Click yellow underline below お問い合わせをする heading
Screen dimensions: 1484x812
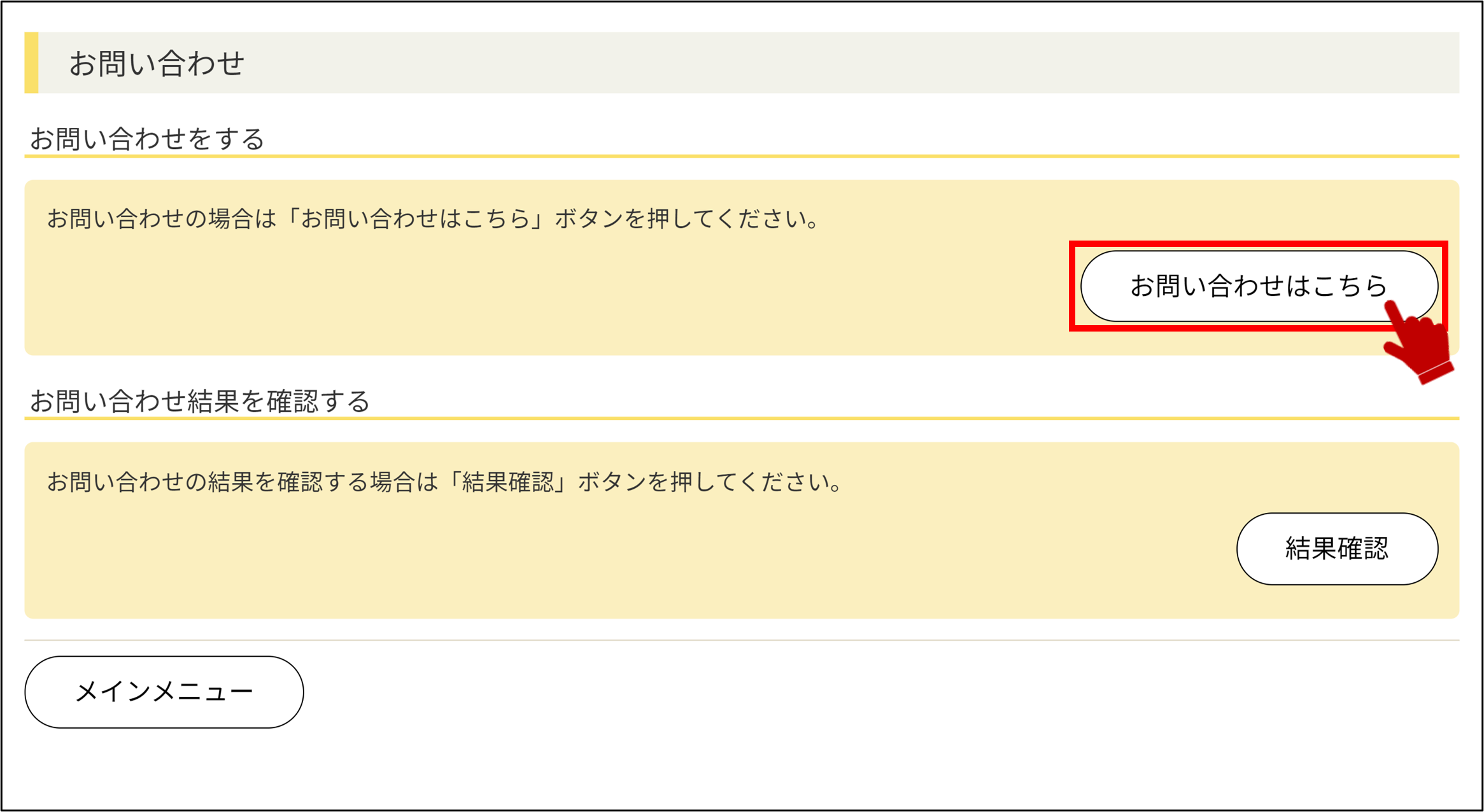click(x=742, y=156)
